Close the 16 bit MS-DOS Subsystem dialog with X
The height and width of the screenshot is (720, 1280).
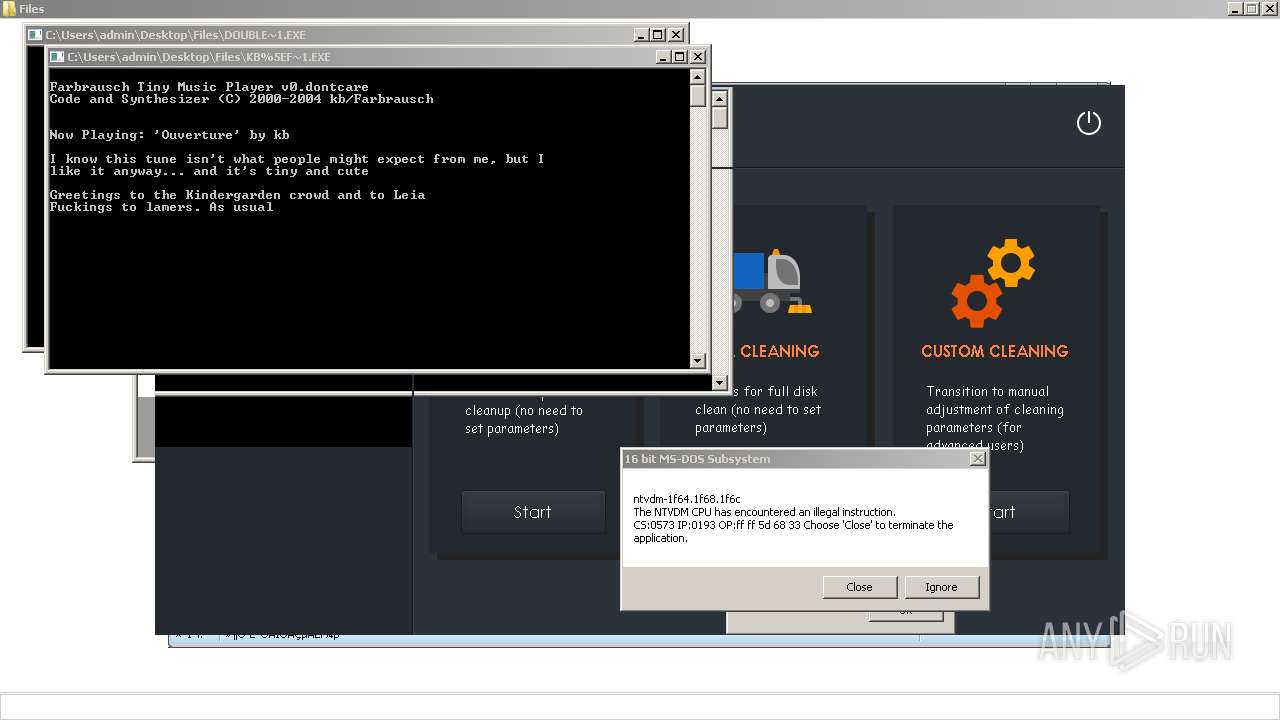click(x=977, y=459)
